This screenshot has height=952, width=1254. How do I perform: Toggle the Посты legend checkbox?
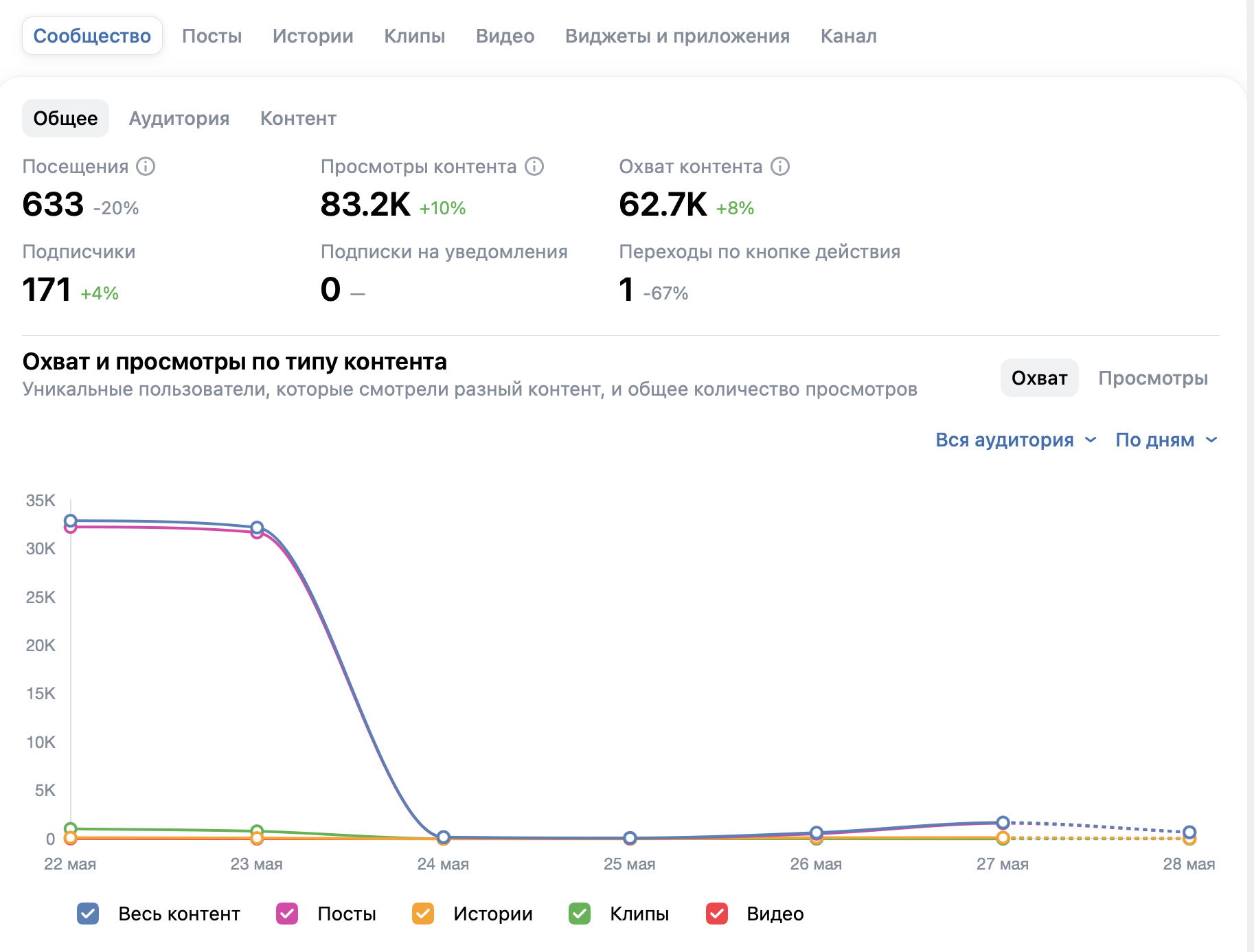click(x=287, y=914)
